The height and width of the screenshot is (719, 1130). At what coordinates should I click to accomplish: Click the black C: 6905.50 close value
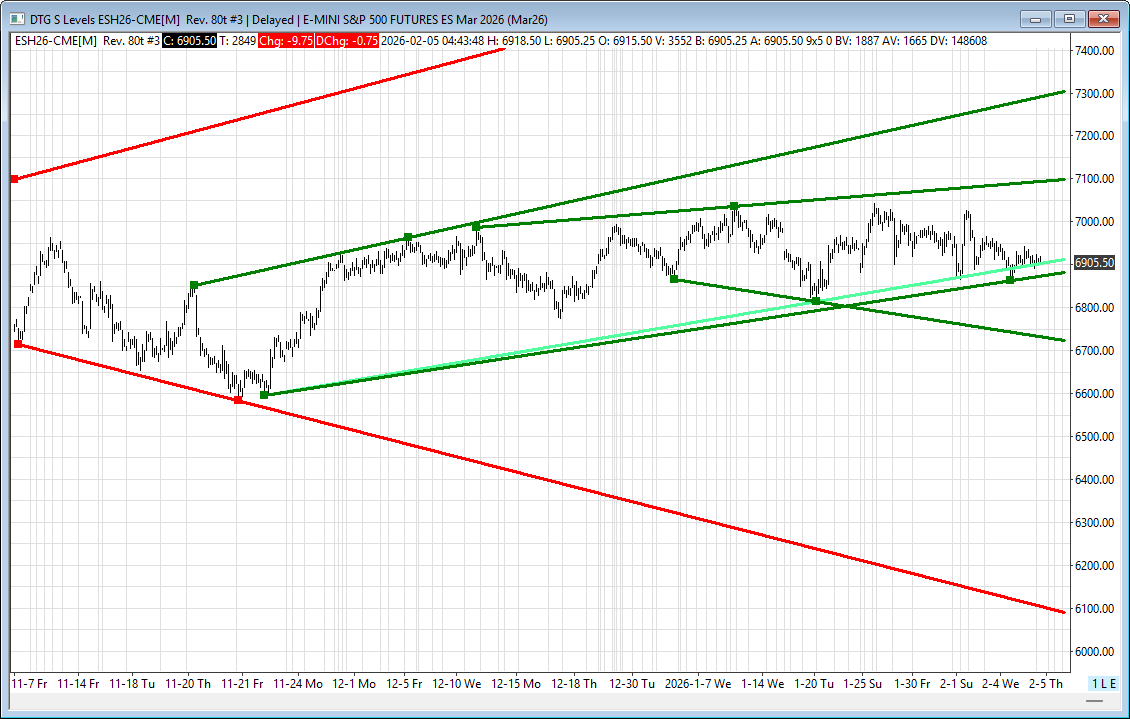(190, 40)
